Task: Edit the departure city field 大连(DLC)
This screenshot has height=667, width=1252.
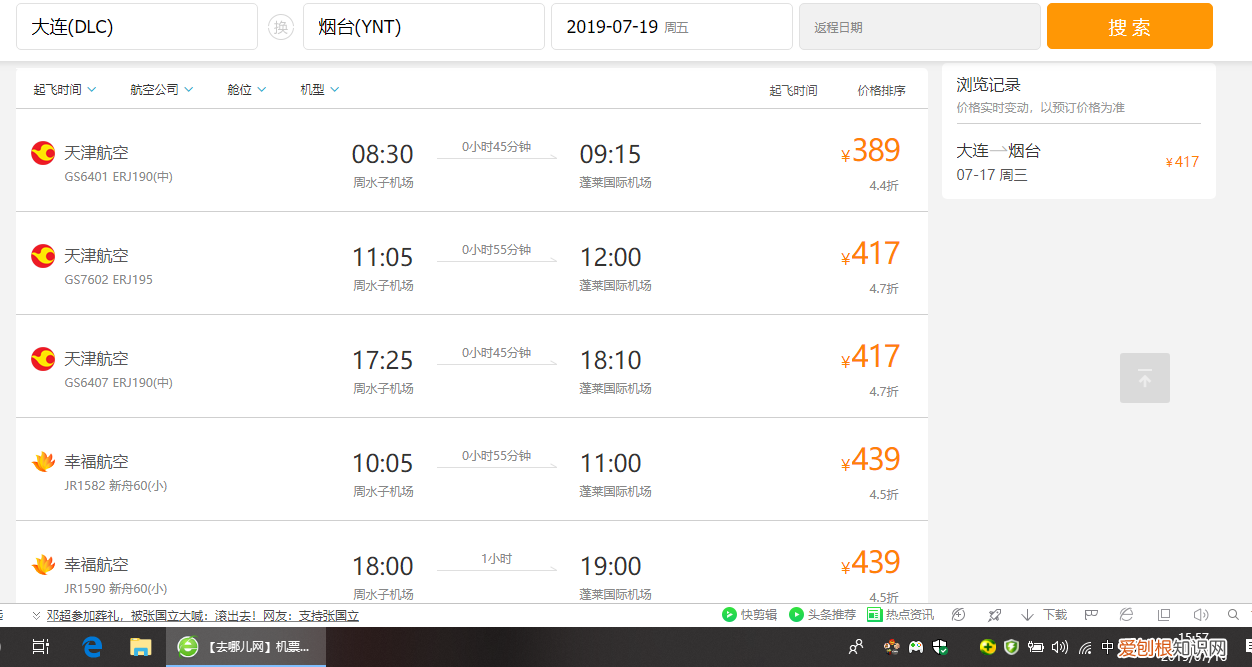Action: tap(137, 27)
